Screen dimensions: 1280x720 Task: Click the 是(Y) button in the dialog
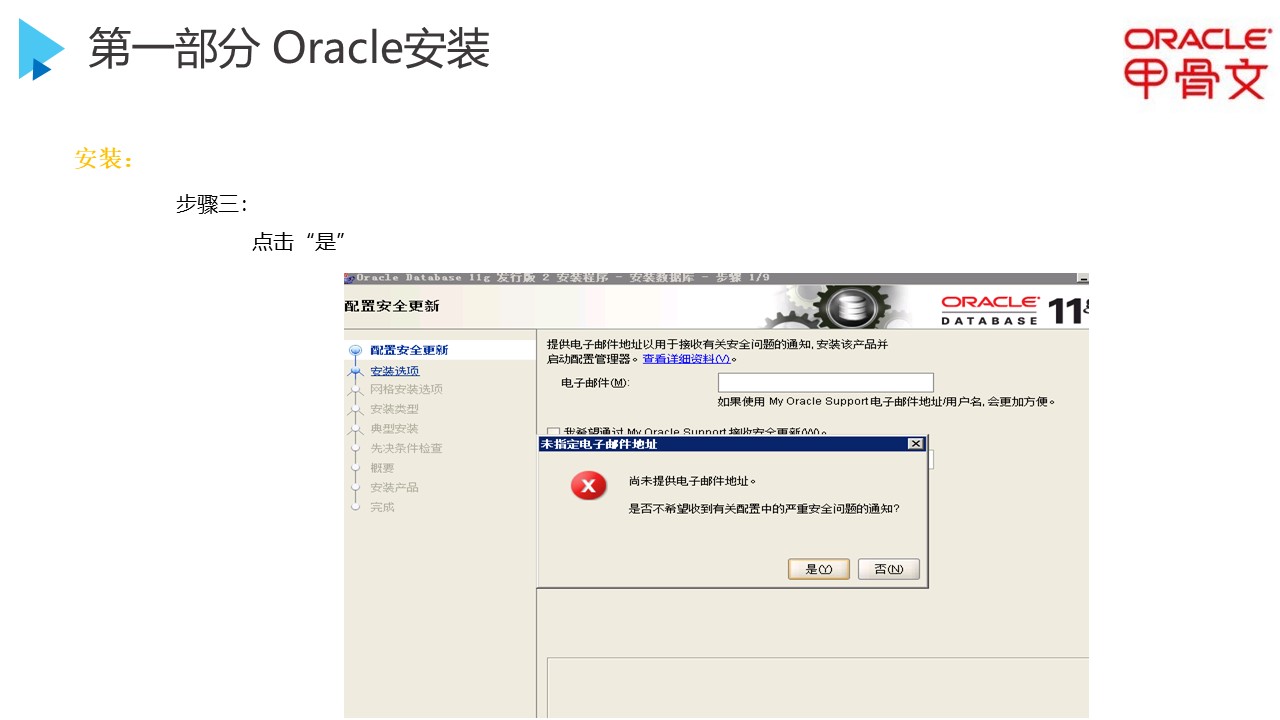tap(819, 569)
